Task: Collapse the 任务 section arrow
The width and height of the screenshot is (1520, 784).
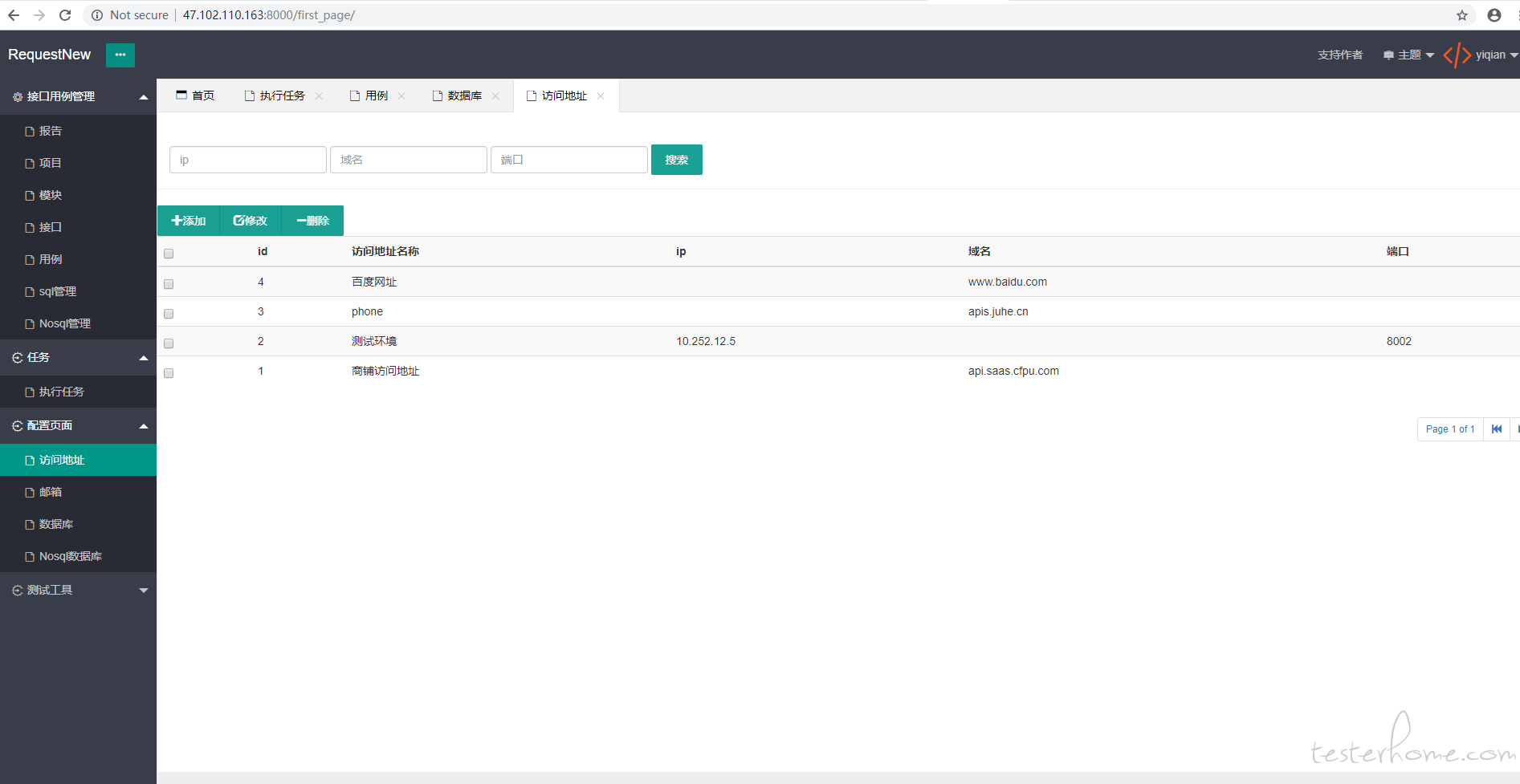Action: (x=144, y=358)
